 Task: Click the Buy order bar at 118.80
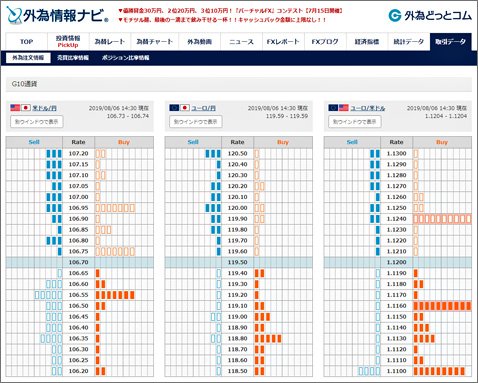(x=268, y=338)
